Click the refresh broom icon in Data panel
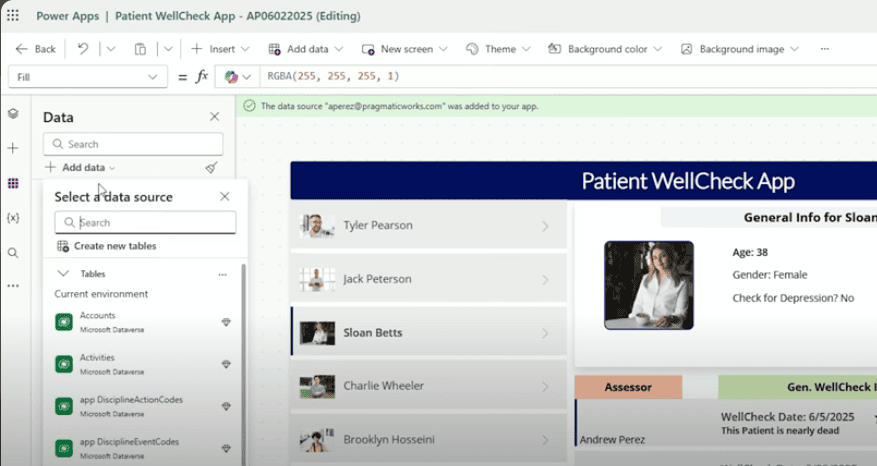Screen dimensions: 877x466 click(211, 167)
